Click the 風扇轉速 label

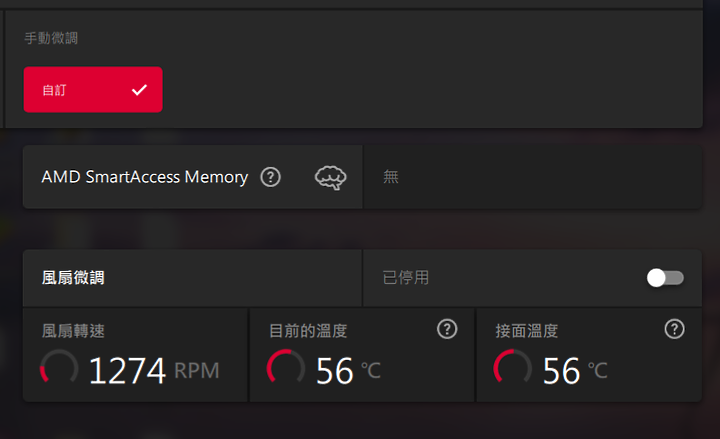(73, 330)
